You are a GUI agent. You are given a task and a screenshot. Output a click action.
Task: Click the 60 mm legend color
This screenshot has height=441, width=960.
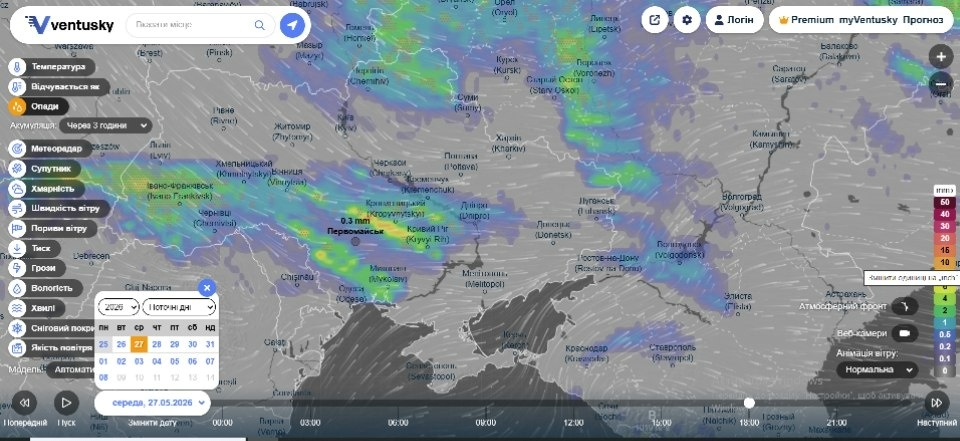(945, 202)
